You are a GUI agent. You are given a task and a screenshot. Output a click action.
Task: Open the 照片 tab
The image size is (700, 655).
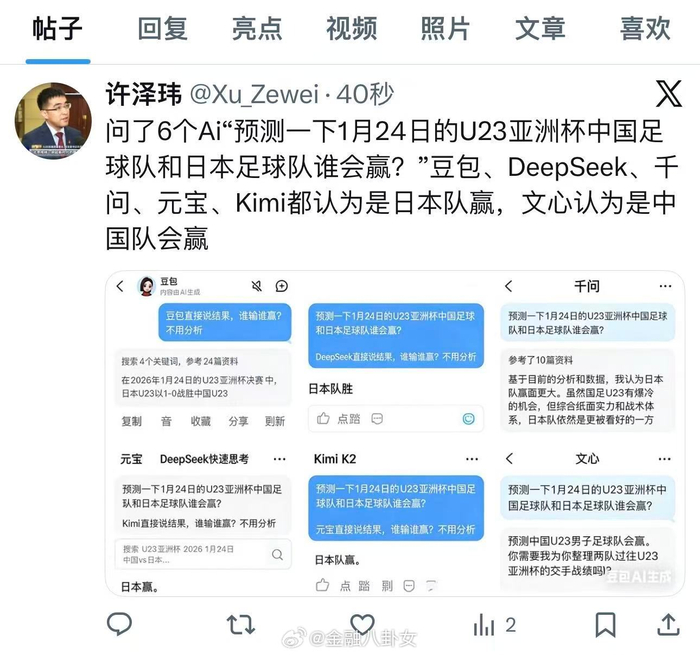coord(445,29)
